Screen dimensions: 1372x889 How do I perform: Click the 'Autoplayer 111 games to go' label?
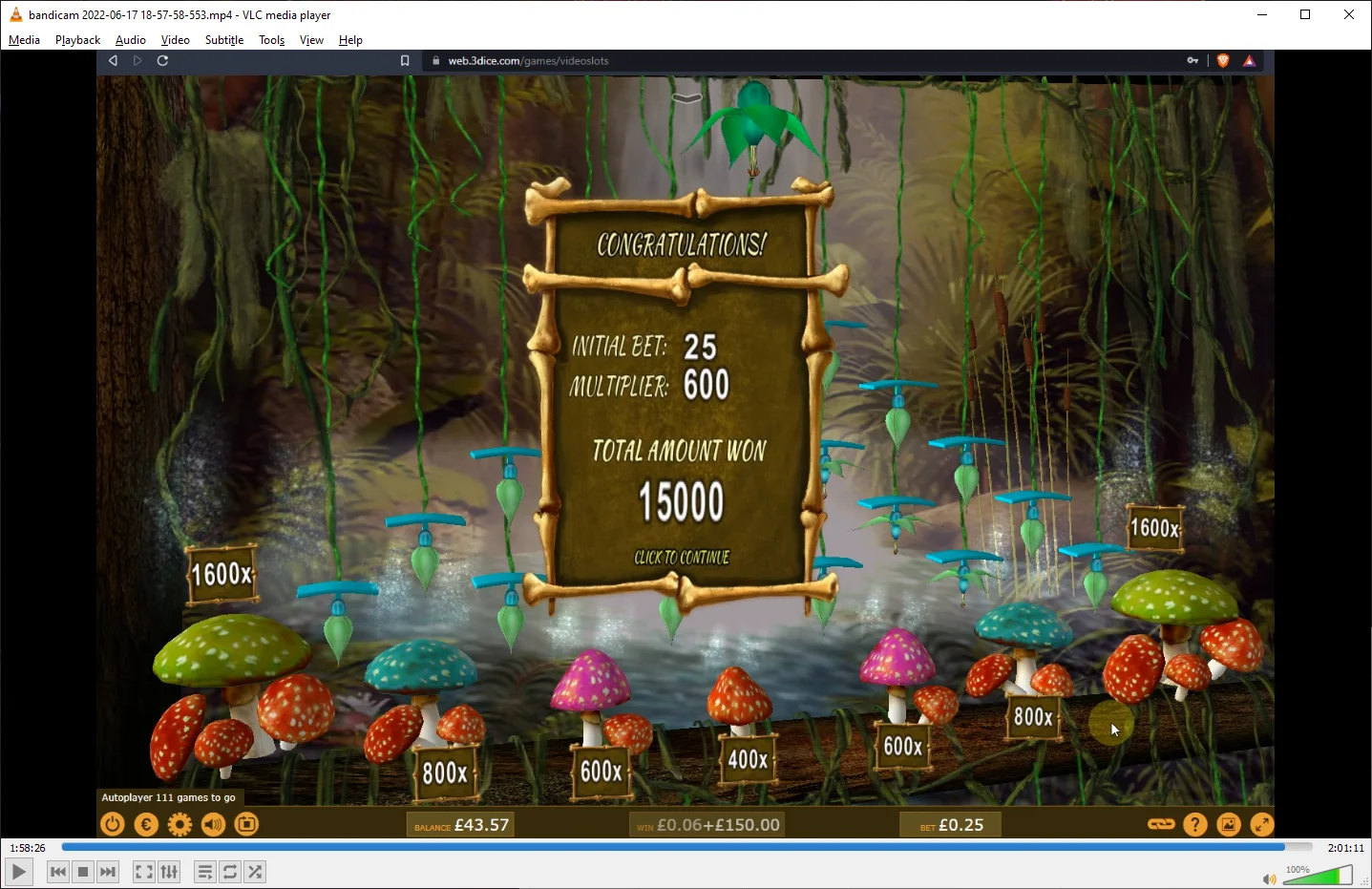click(169, 797)
